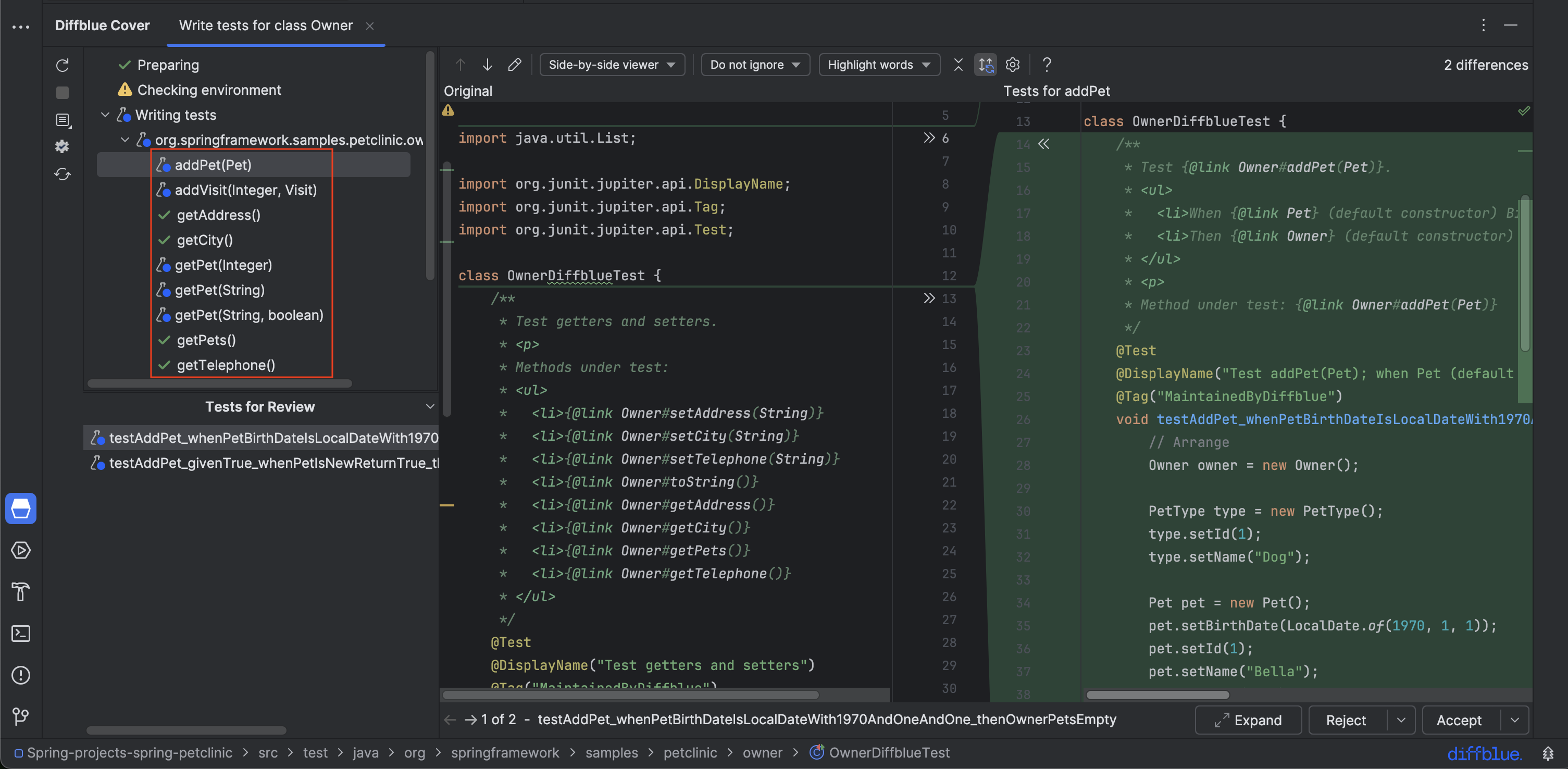Image resolution: width=1568 pixels, height=769 pixels.
Task: Open the Terminal tool window
Action: (x=21, y=633)
